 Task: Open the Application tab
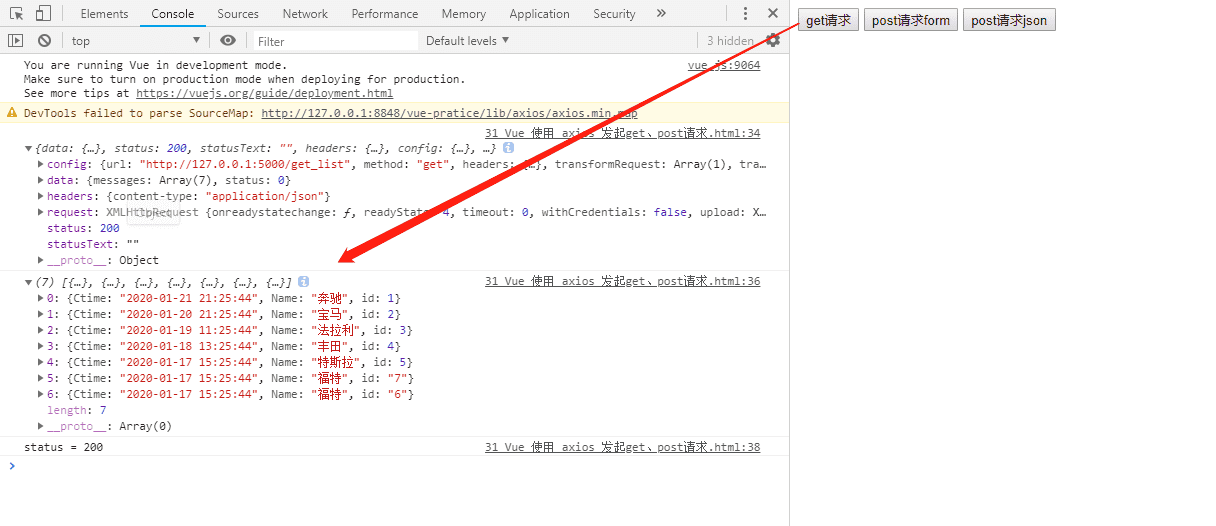[x=539, y=14]
